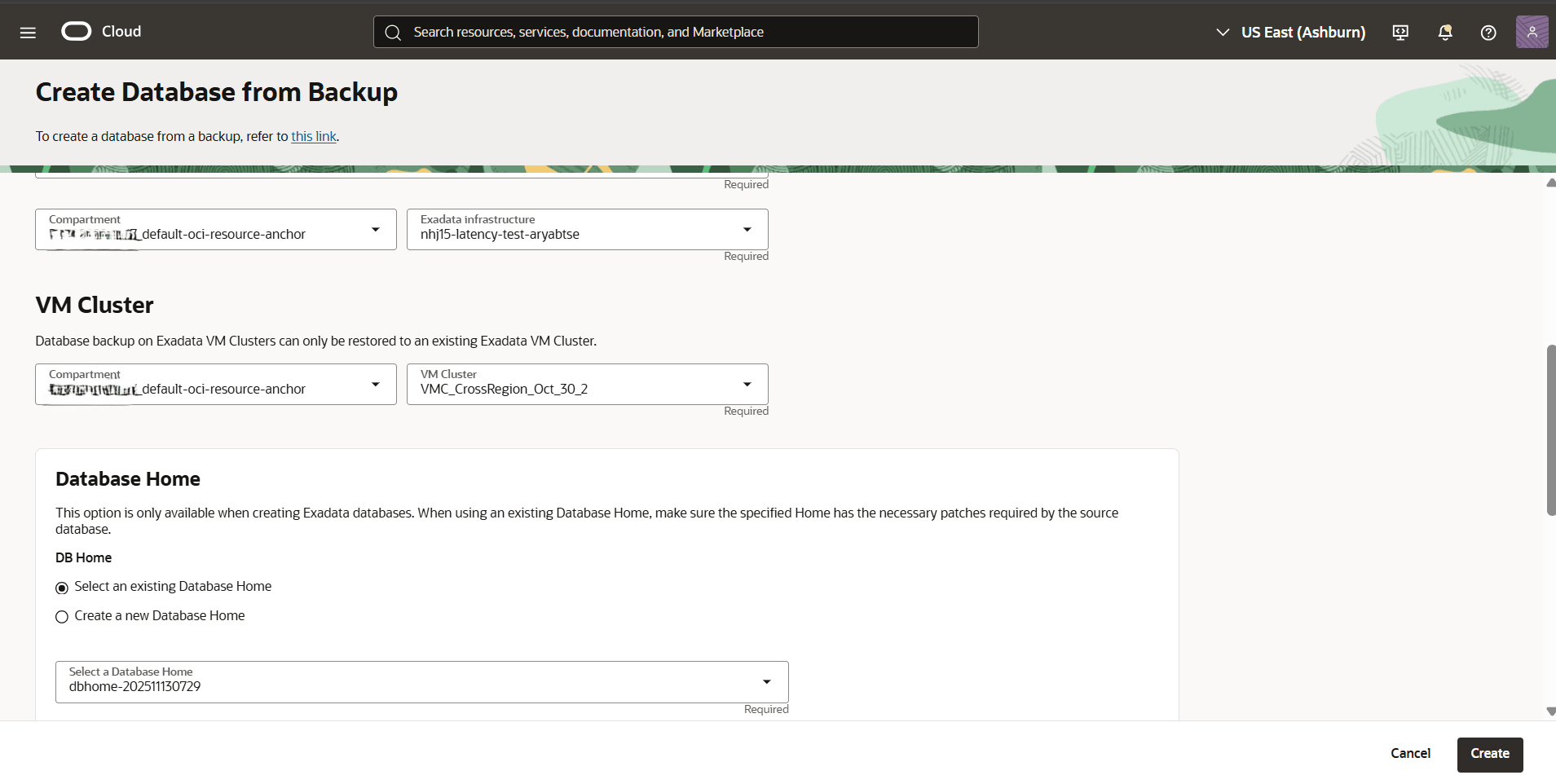Open the 'this link' documentation hyperlink
This screenshot has width=1556, height=784.
(314, 136)
